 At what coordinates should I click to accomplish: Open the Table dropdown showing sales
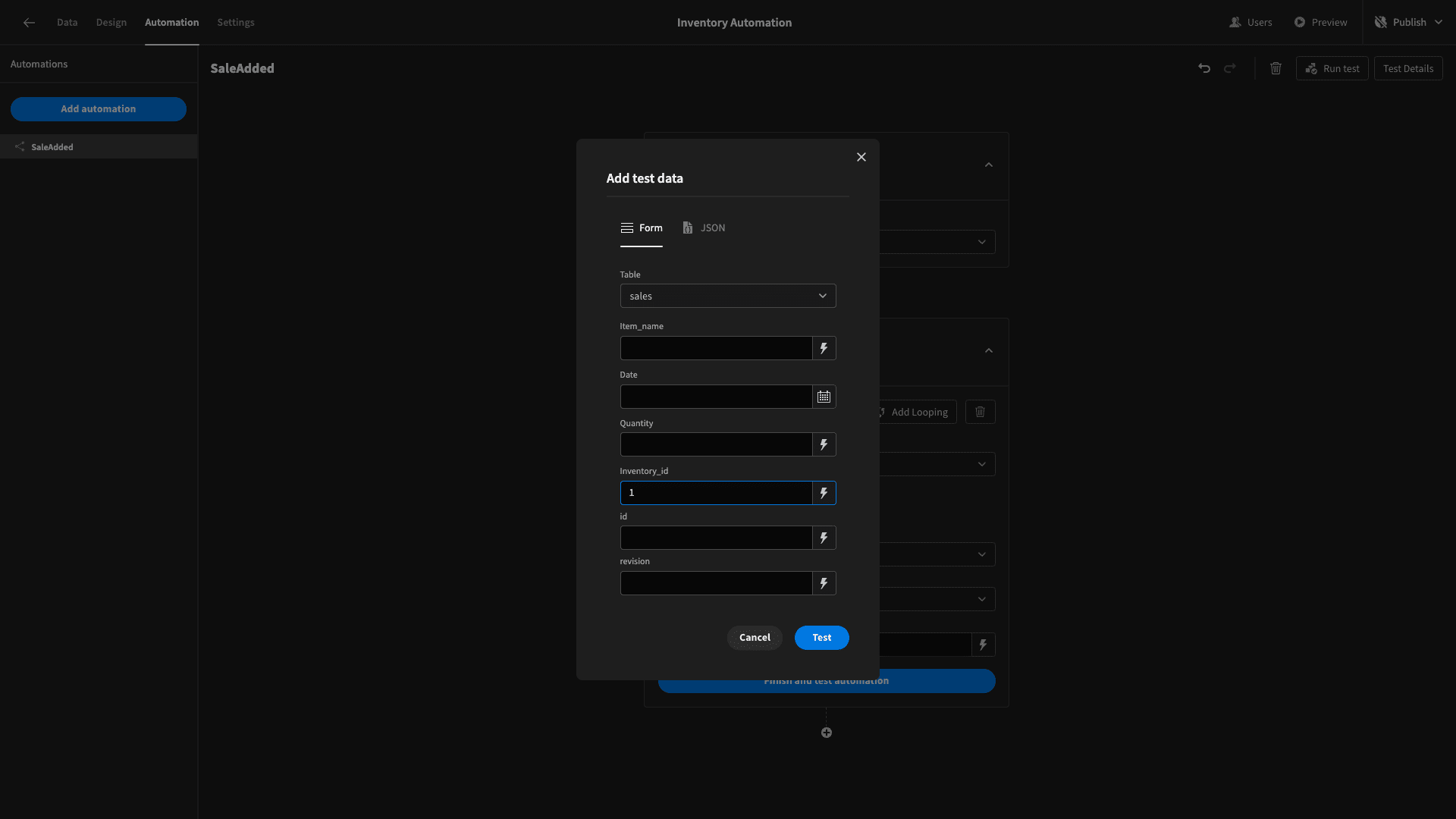coord(728,296)
